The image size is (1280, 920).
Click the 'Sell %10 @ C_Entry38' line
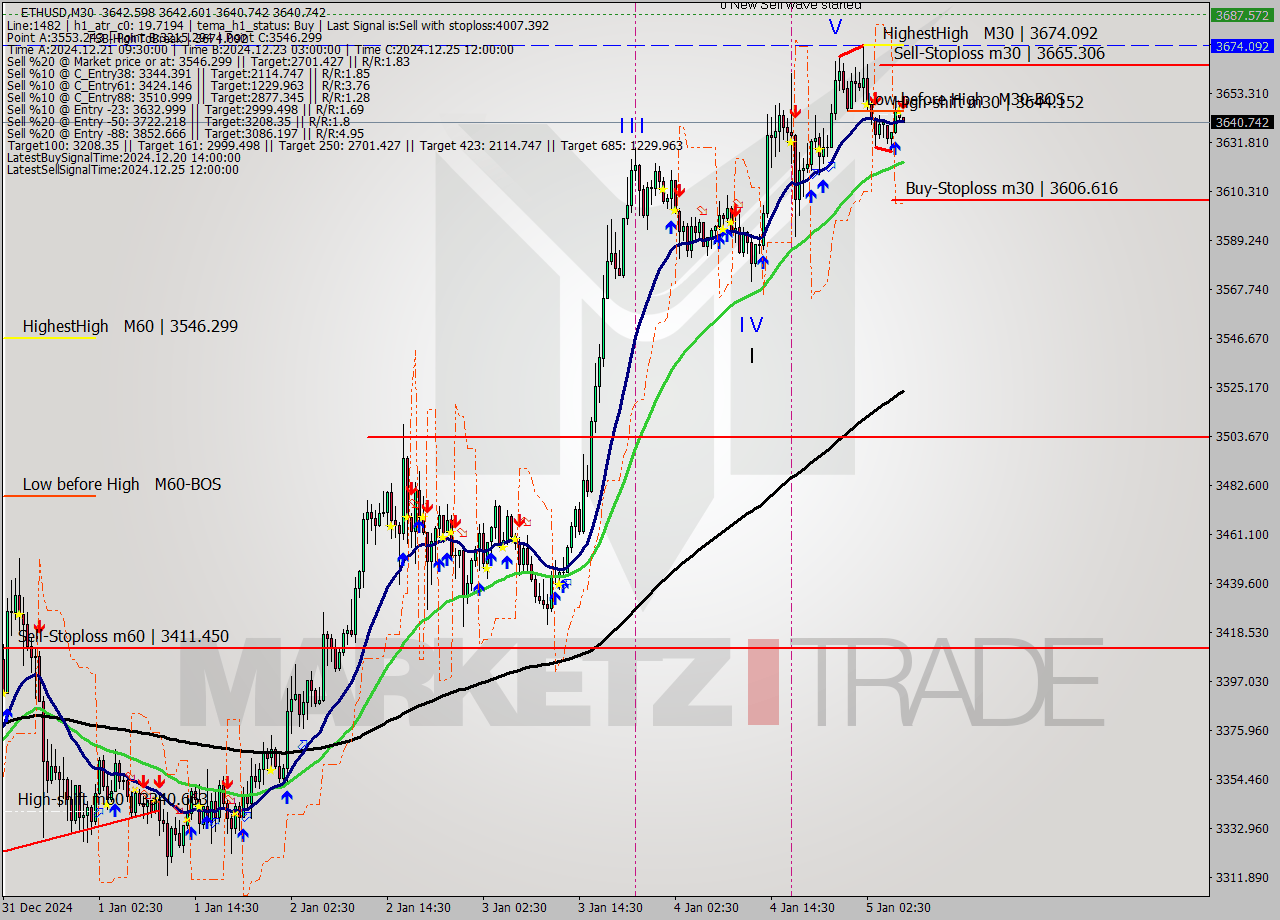coord(188,73)
